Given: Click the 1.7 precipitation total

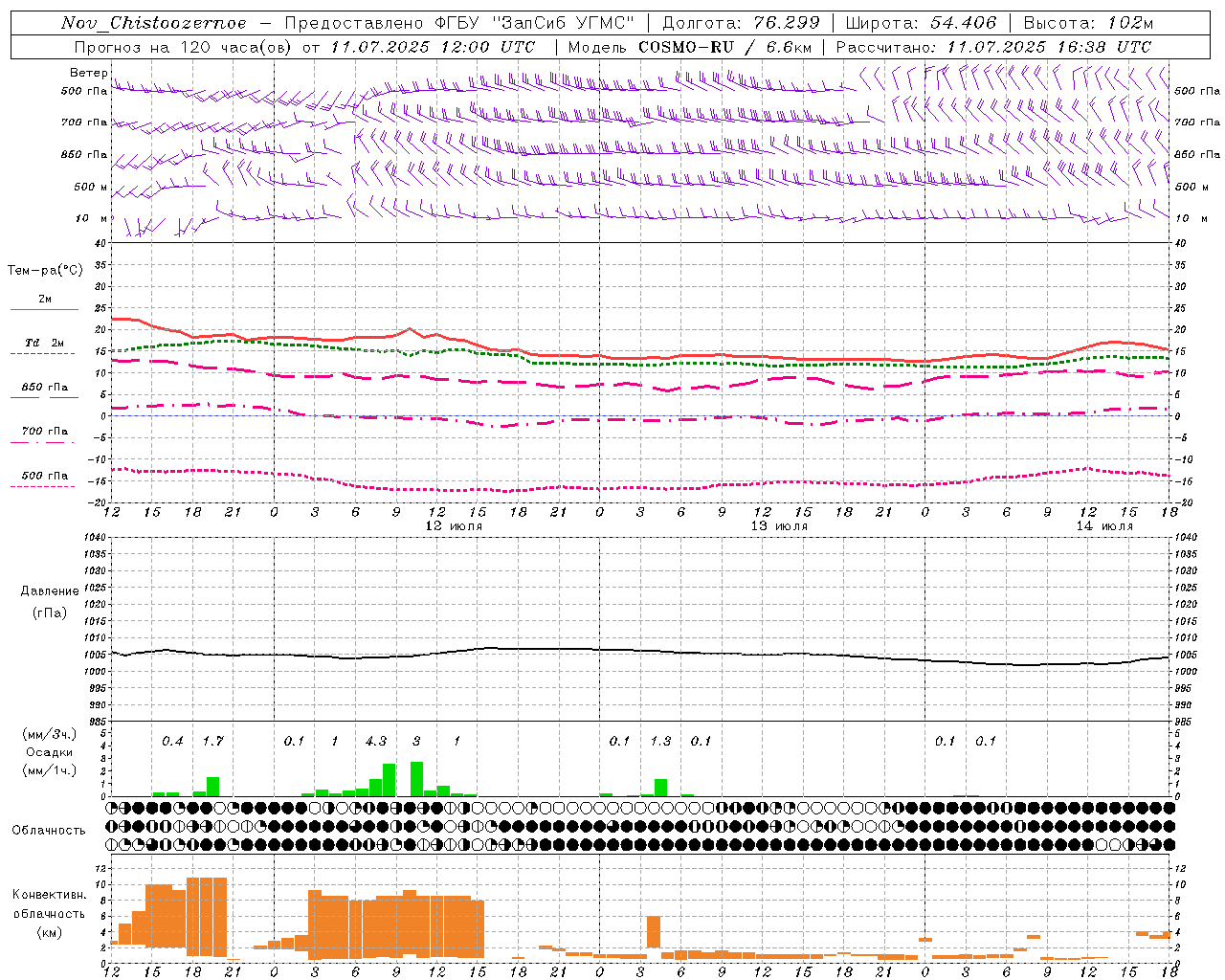Looking at the screenshot, I should pyautogui.click(x=212, y=741).
